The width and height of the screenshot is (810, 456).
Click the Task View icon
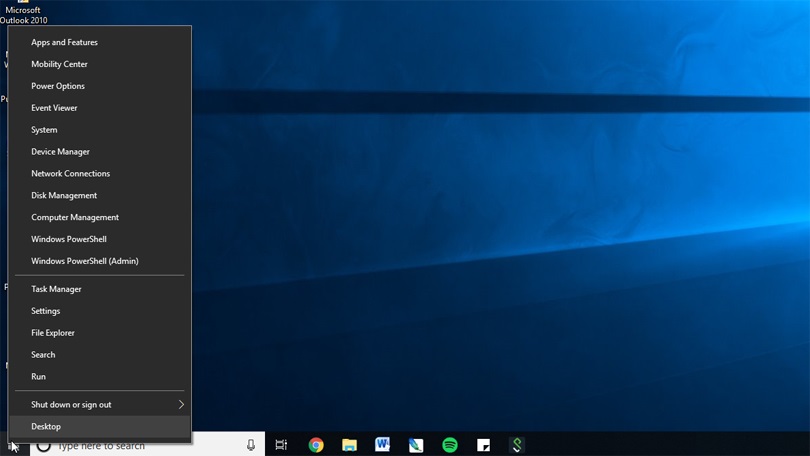click(281, 445)
